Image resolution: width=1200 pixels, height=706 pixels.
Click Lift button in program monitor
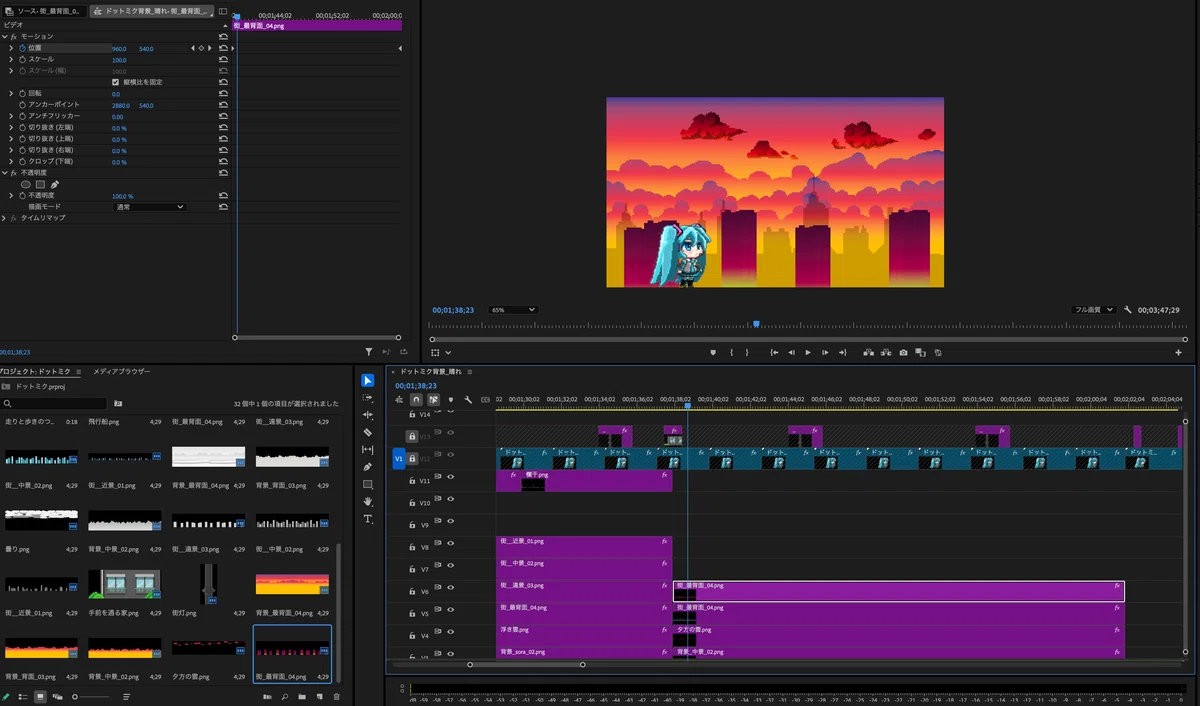point(868,352)
